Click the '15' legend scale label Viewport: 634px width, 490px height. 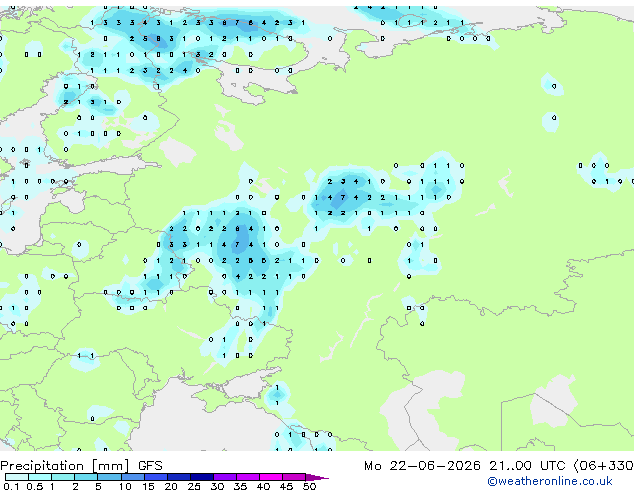click(148, 486)
